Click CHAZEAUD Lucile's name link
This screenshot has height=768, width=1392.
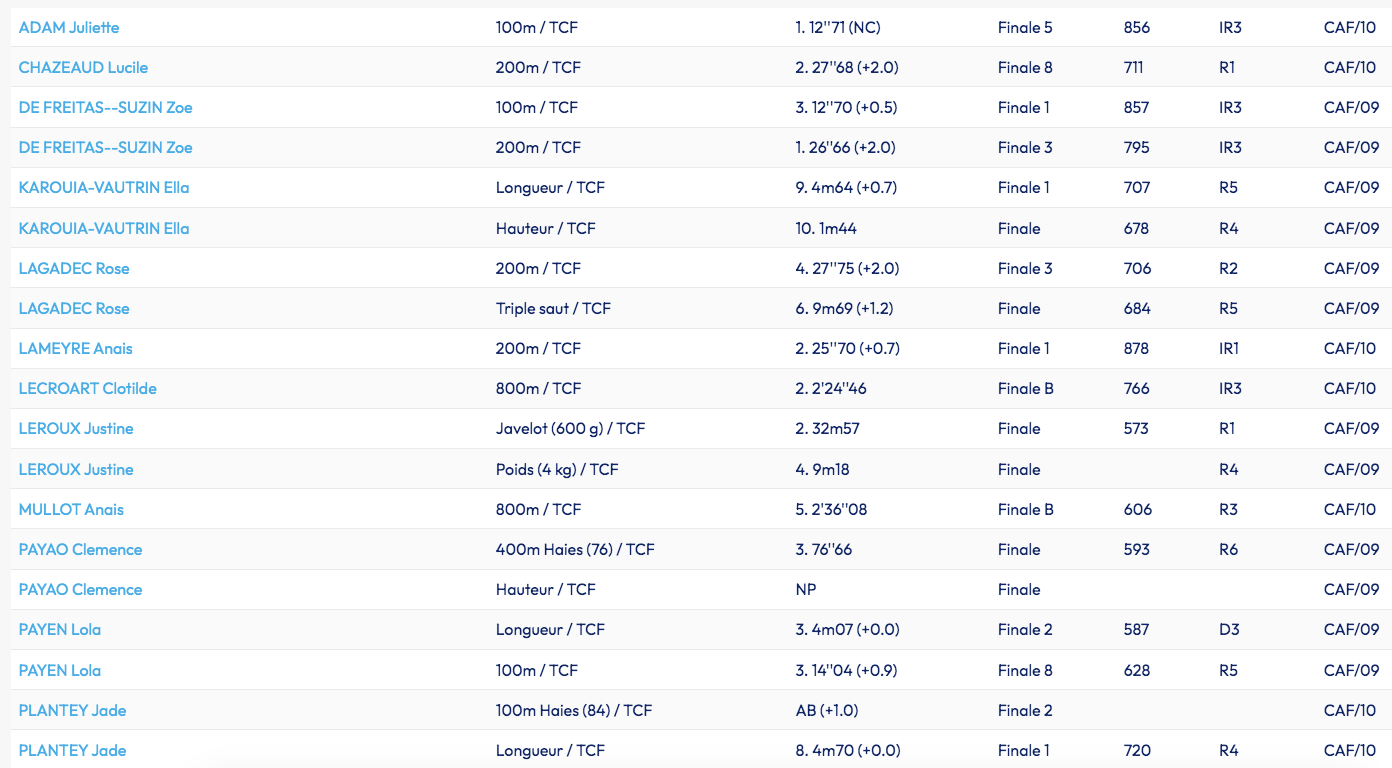[x=83, y=67]
